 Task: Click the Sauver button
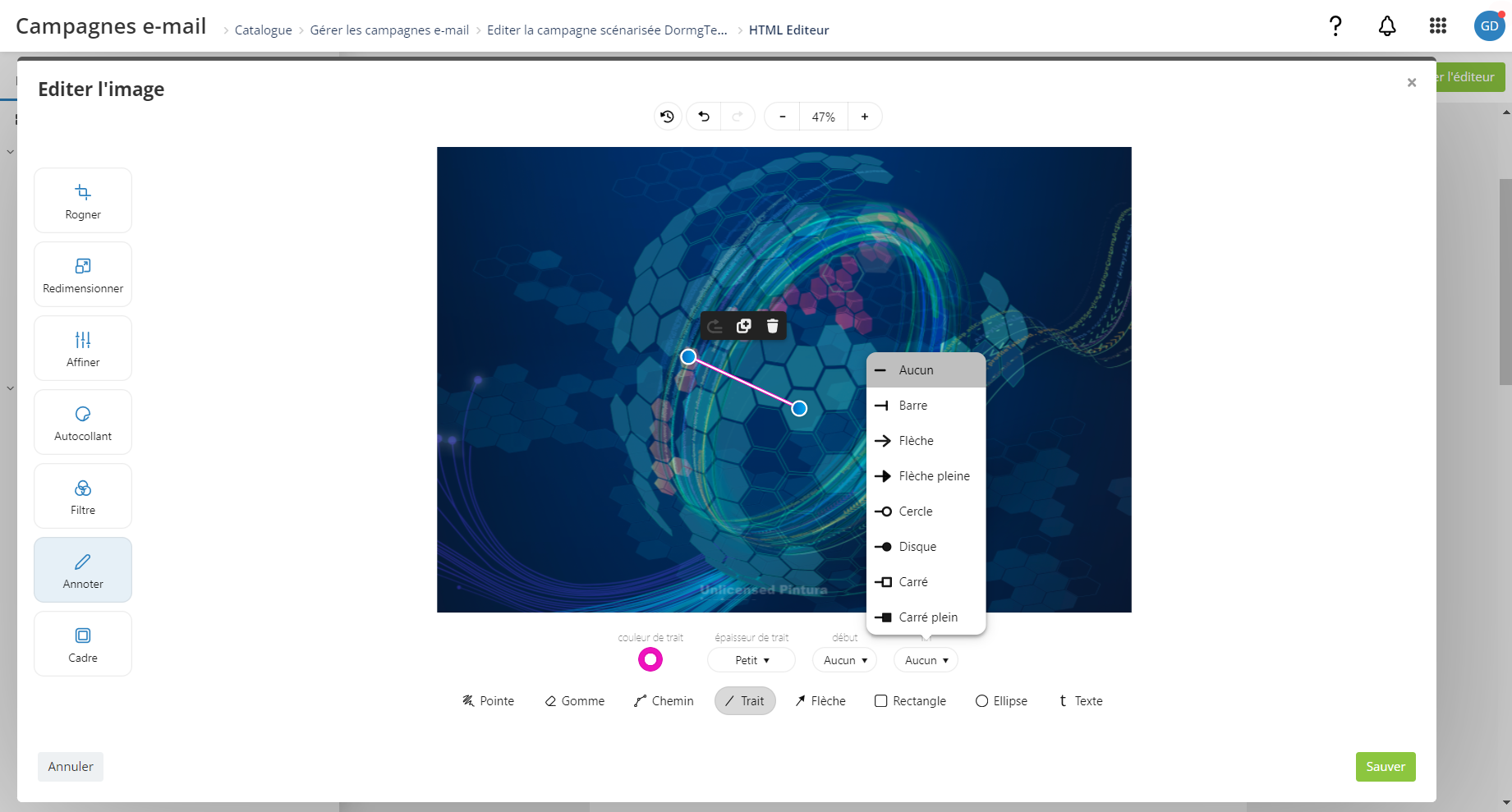click(1386, 767)
